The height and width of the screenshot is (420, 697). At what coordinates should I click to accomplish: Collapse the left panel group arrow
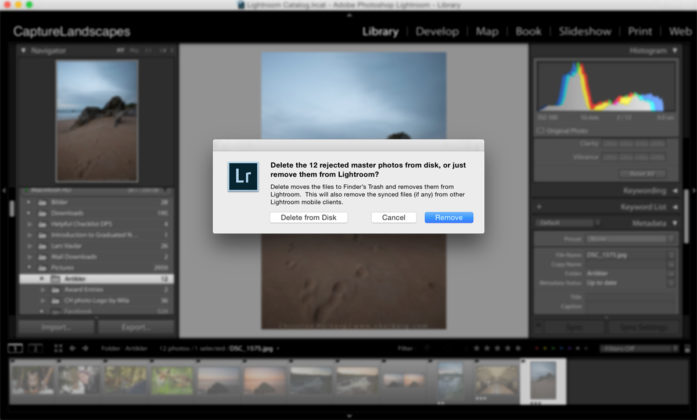[4, 191]
